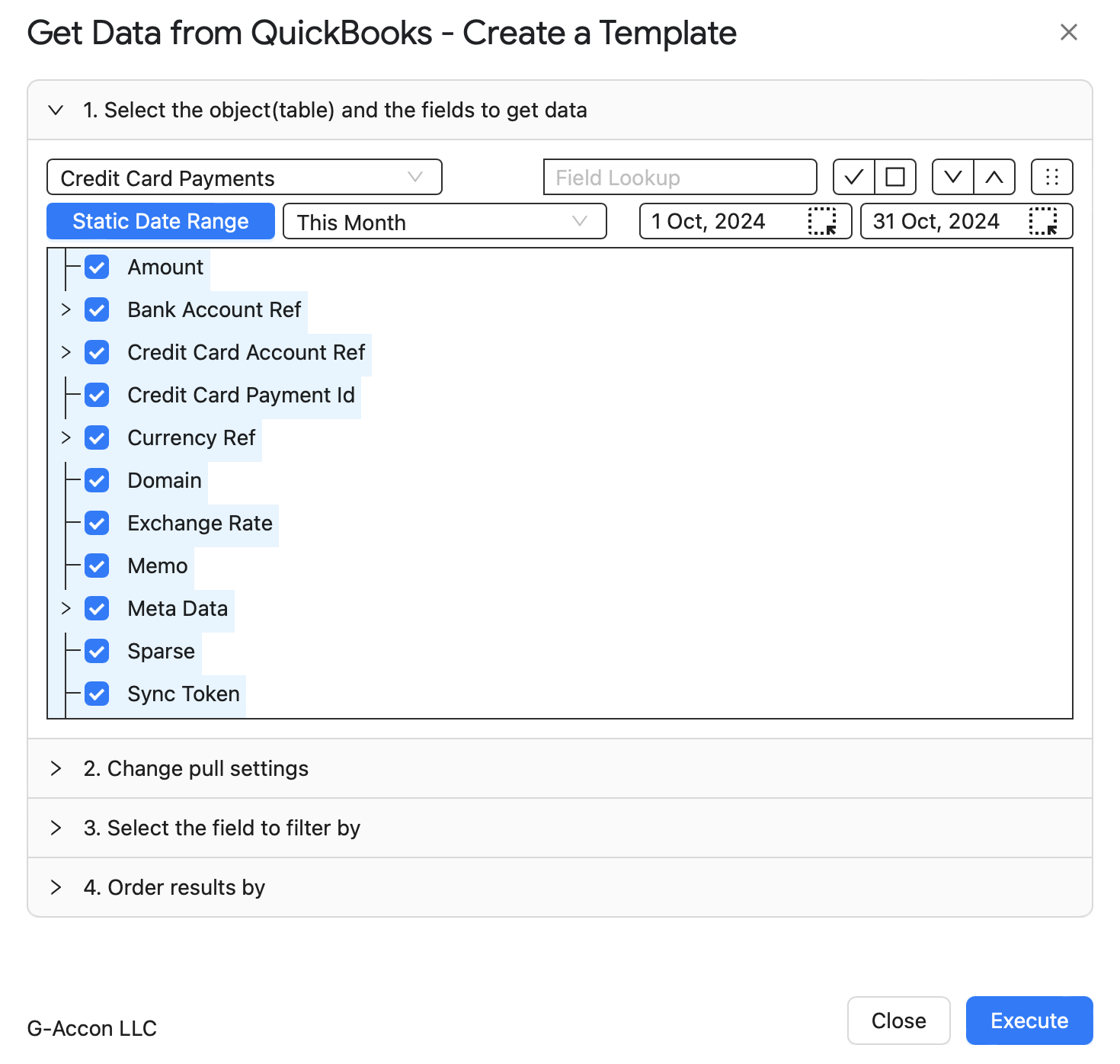
Task: Expand the Meta Data tree node
Action: pyautogui.click(x=66, y=609)
